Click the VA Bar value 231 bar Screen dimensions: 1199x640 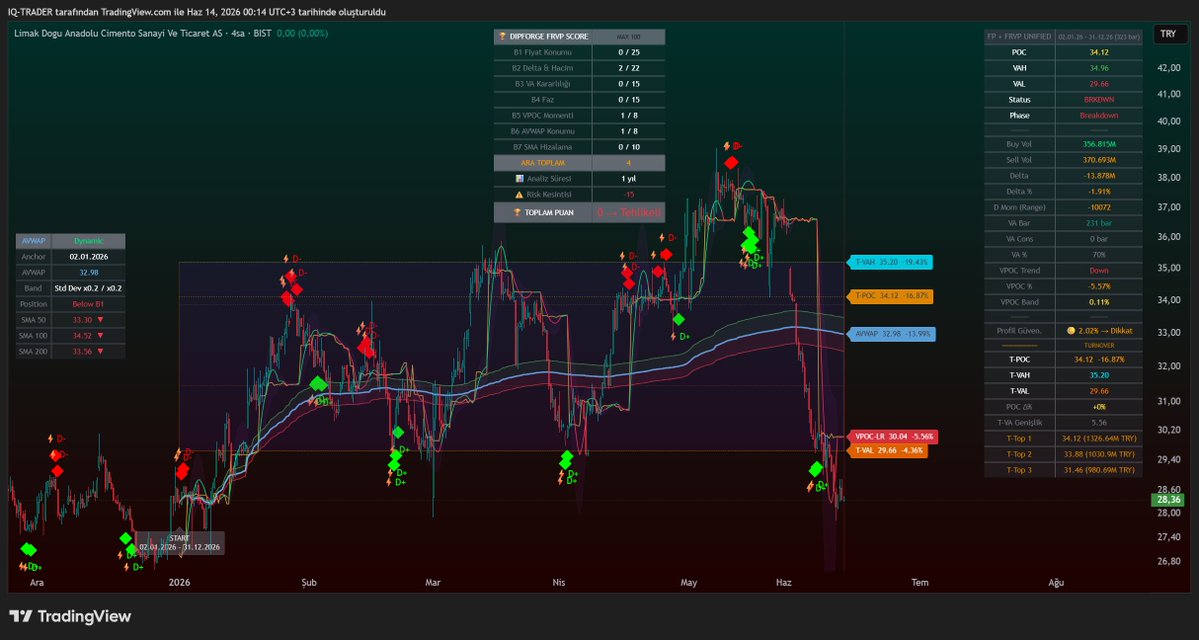[x=1098, y=223]
